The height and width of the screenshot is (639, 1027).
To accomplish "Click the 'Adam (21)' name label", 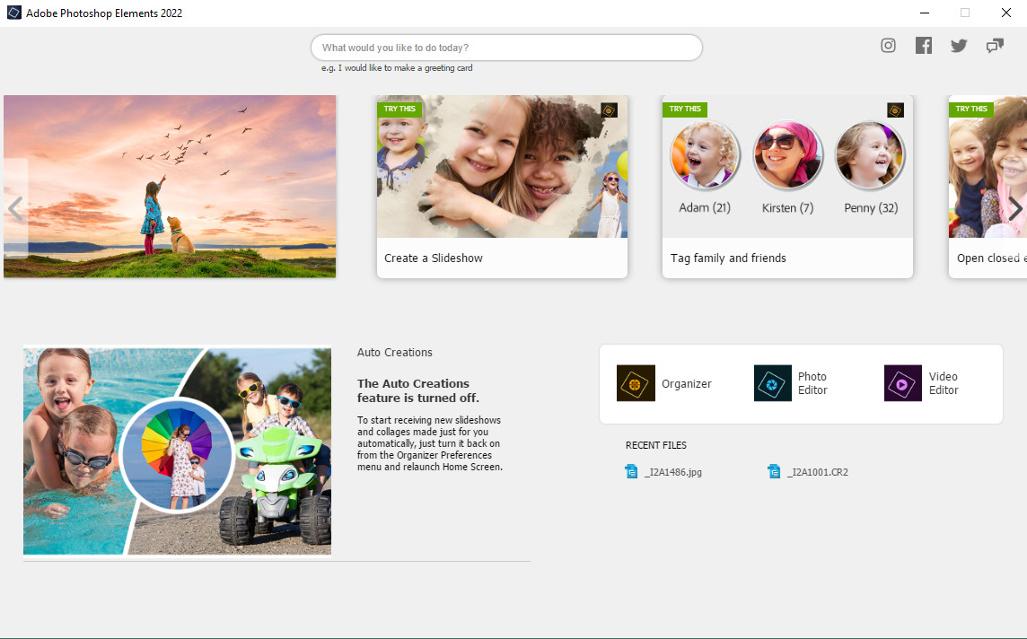I will point(704,208).
